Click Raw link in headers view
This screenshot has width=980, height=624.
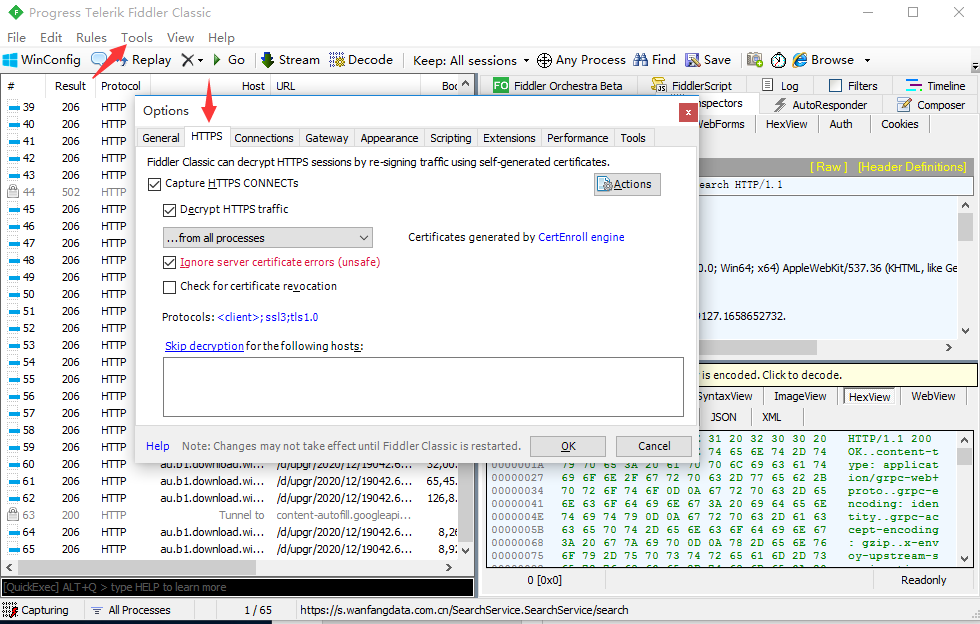coord(829,167)
